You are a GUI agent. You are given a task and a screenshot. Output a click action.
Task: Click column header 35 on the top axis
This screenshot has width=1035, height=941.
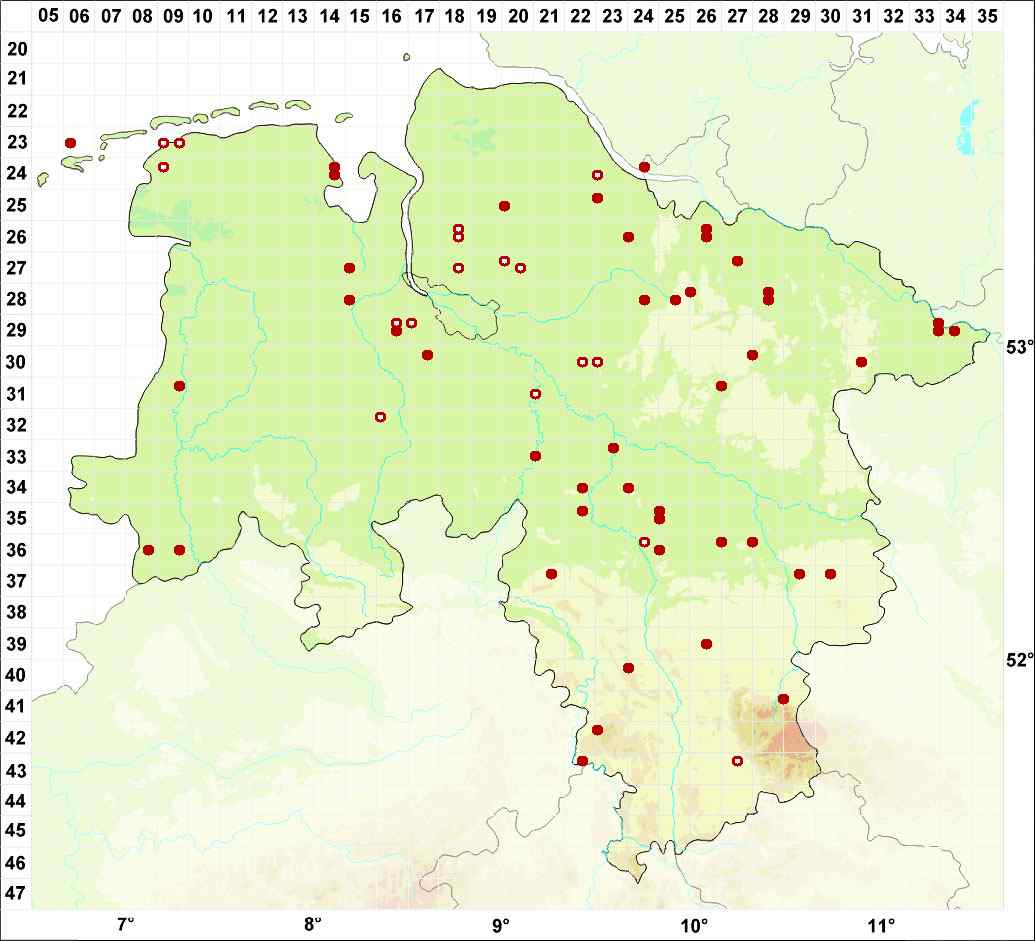(987, 16)
